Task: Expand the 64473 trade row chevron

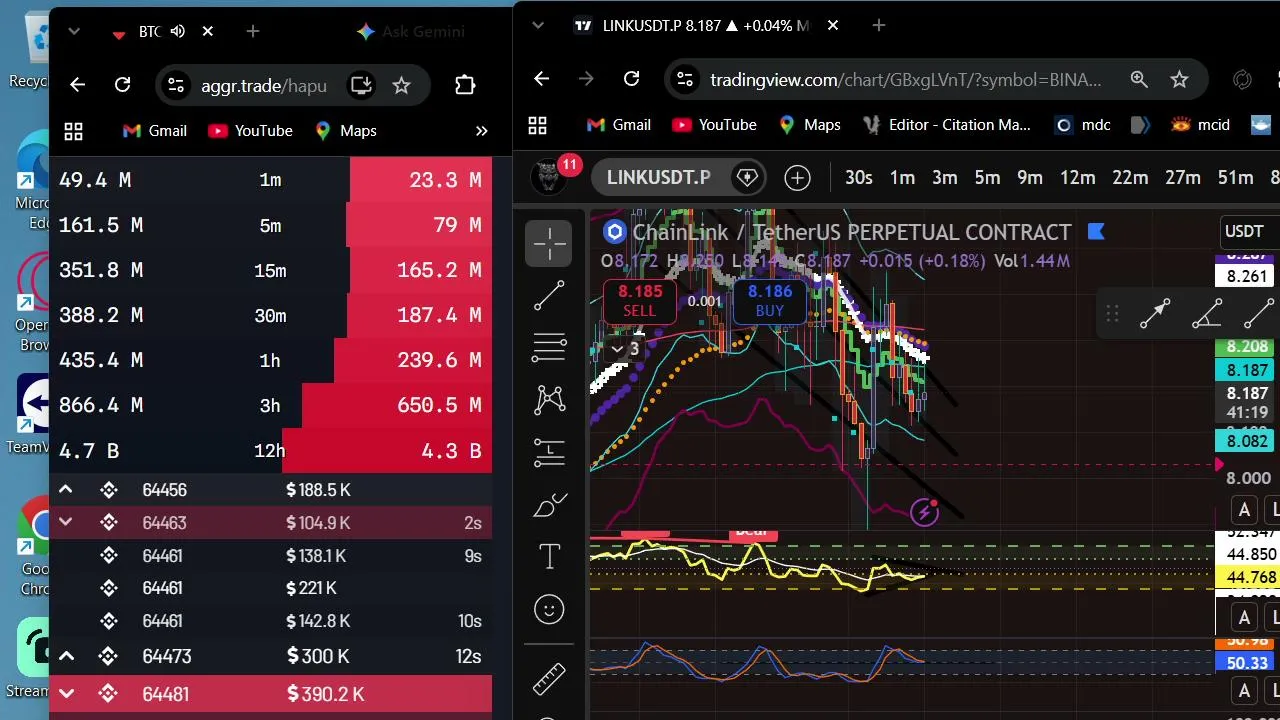Action: [x=65, y=656]
